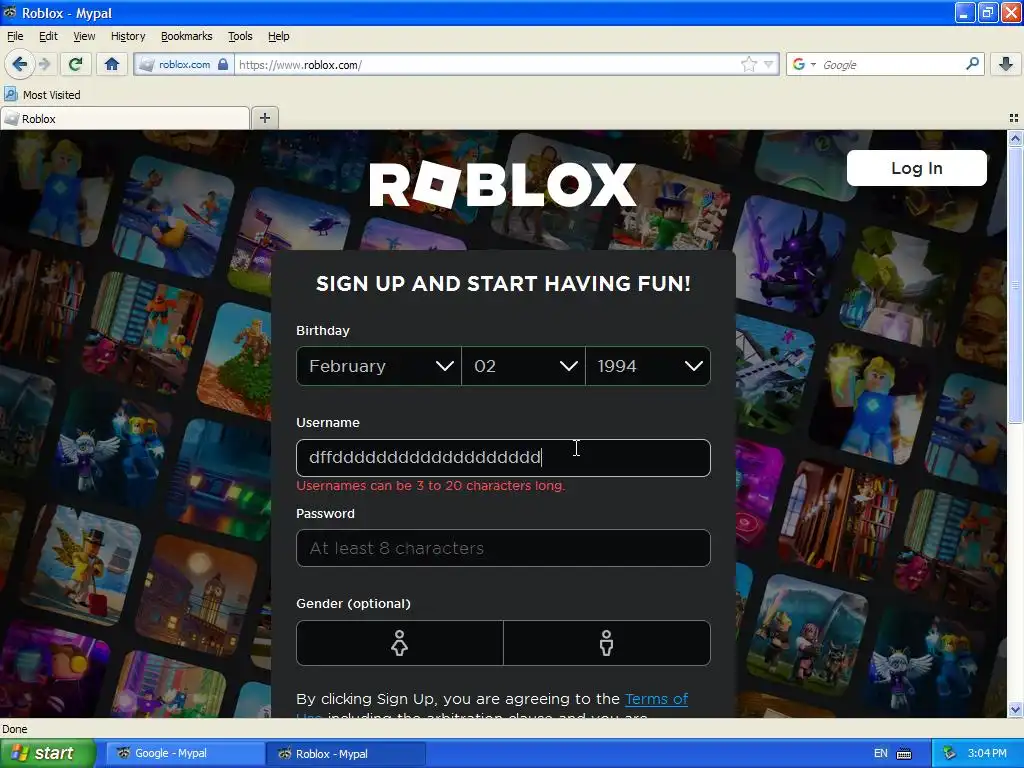The width and height of the screenshot is (1024, 768).
Task: Click the Mypal raccoon icon in title bar
Action: [9, 12]
